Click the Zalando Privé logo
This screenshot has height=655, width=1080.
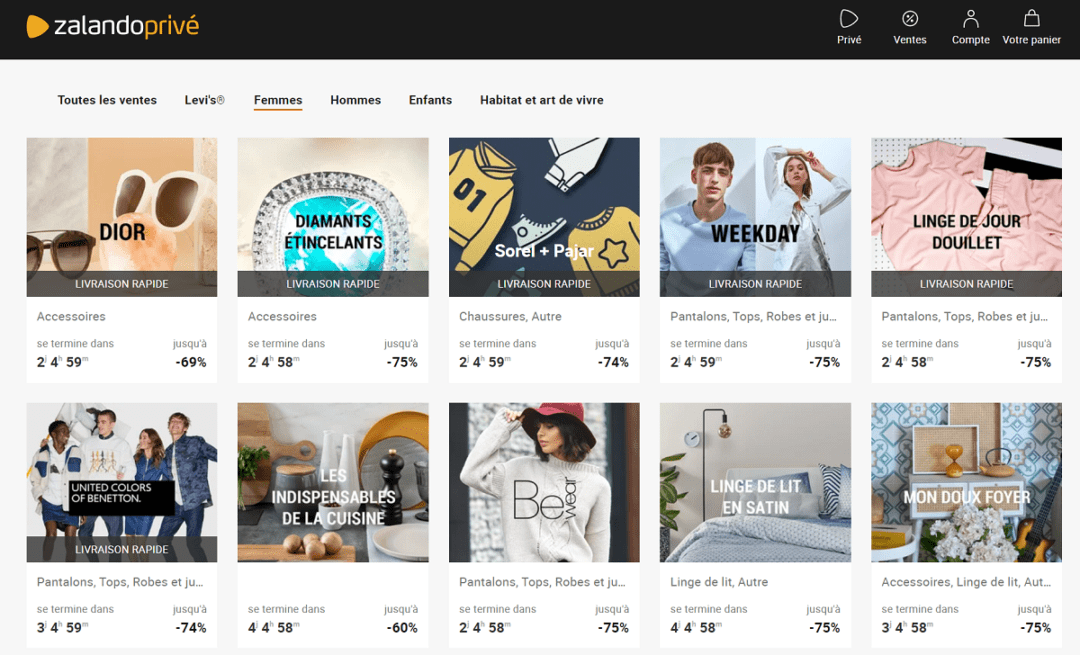(112, 26)
